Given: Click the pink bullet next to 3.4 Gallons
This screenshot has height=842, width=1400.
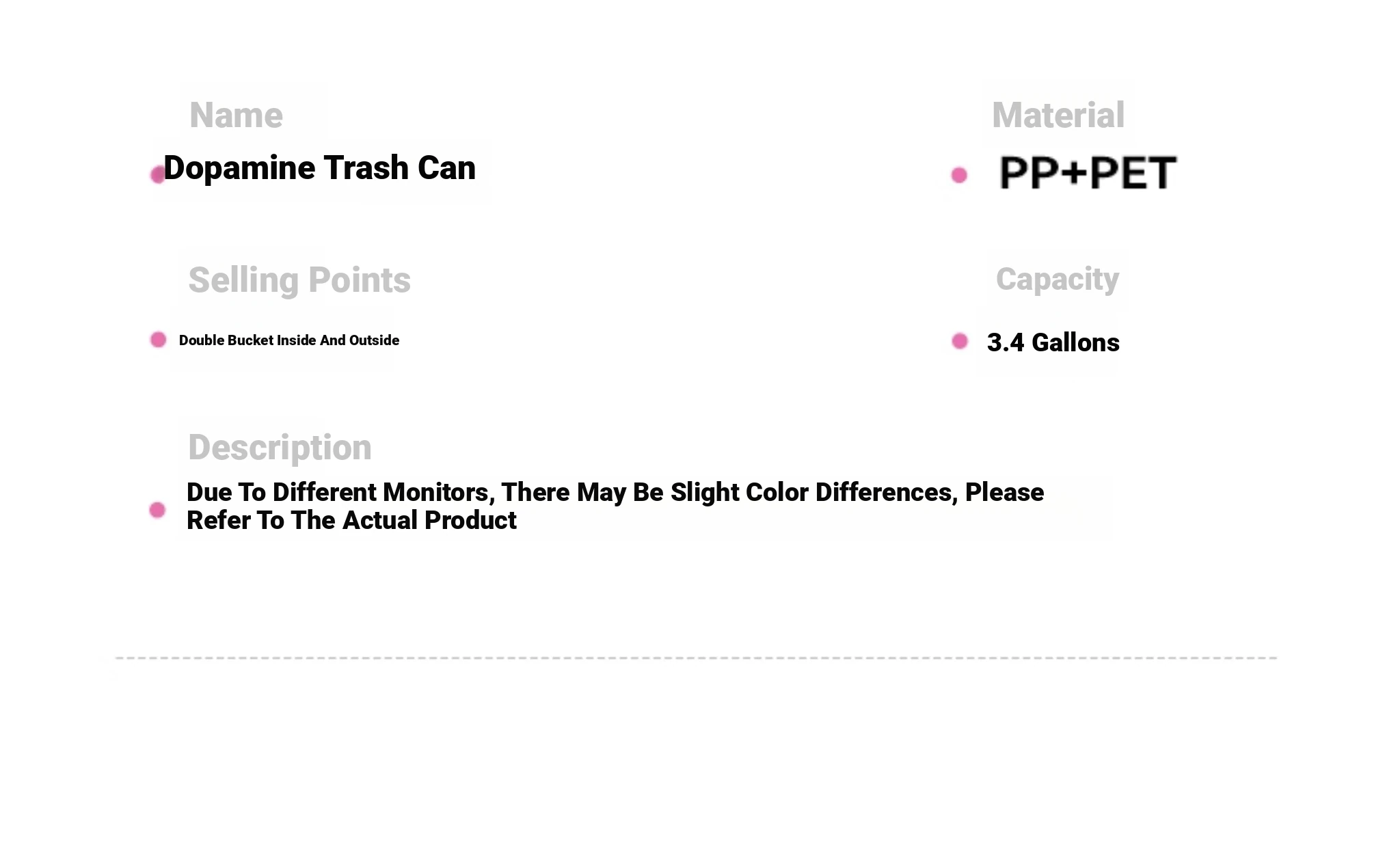Looking at the screenshot, I should click(x=960, y=341).
